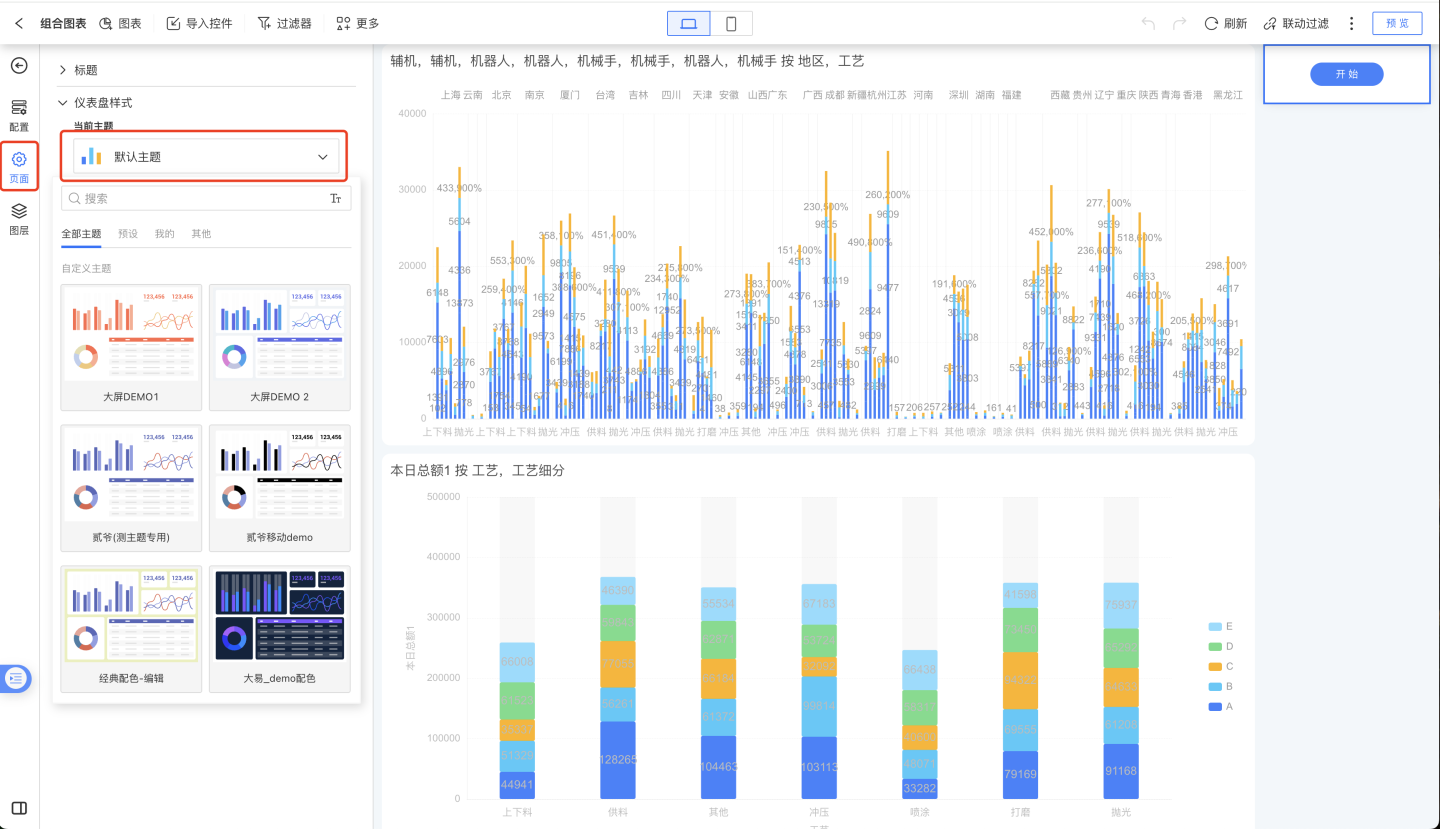Open the 图层 layers sidebar panel

pos(19,218)
